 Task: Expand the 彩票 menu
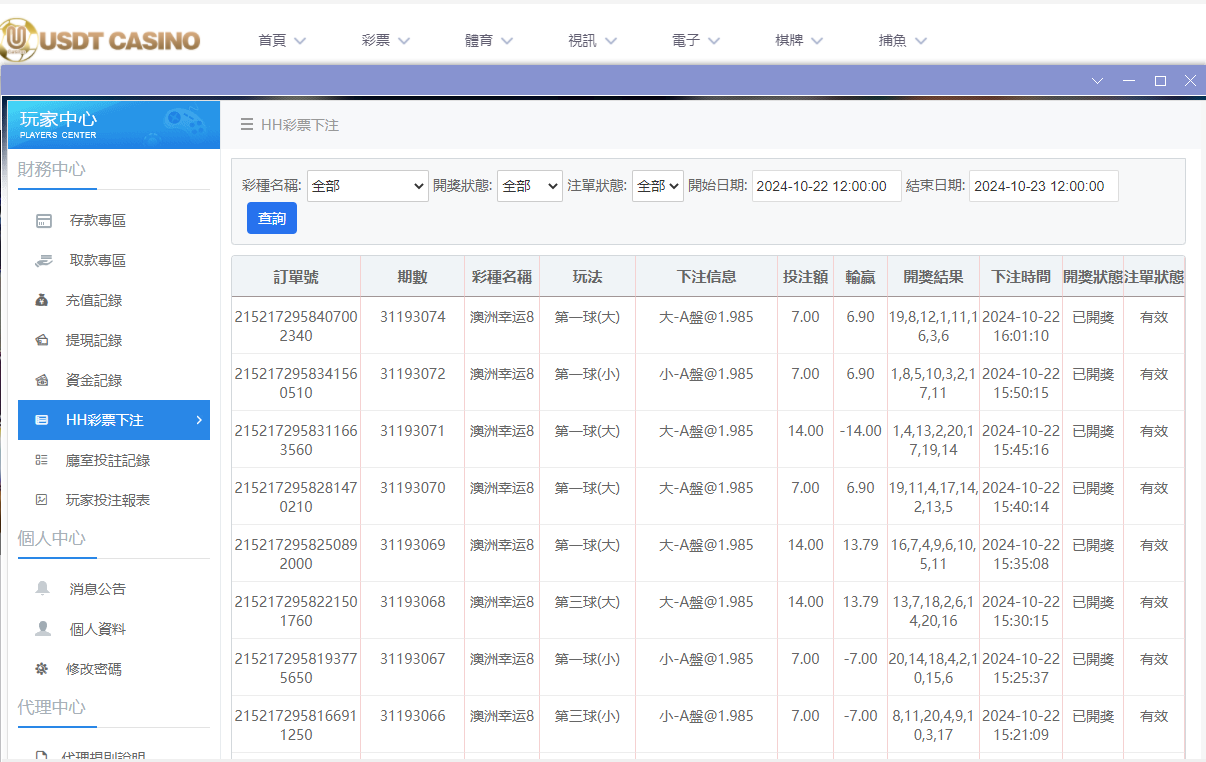click(x=385, y=41)
